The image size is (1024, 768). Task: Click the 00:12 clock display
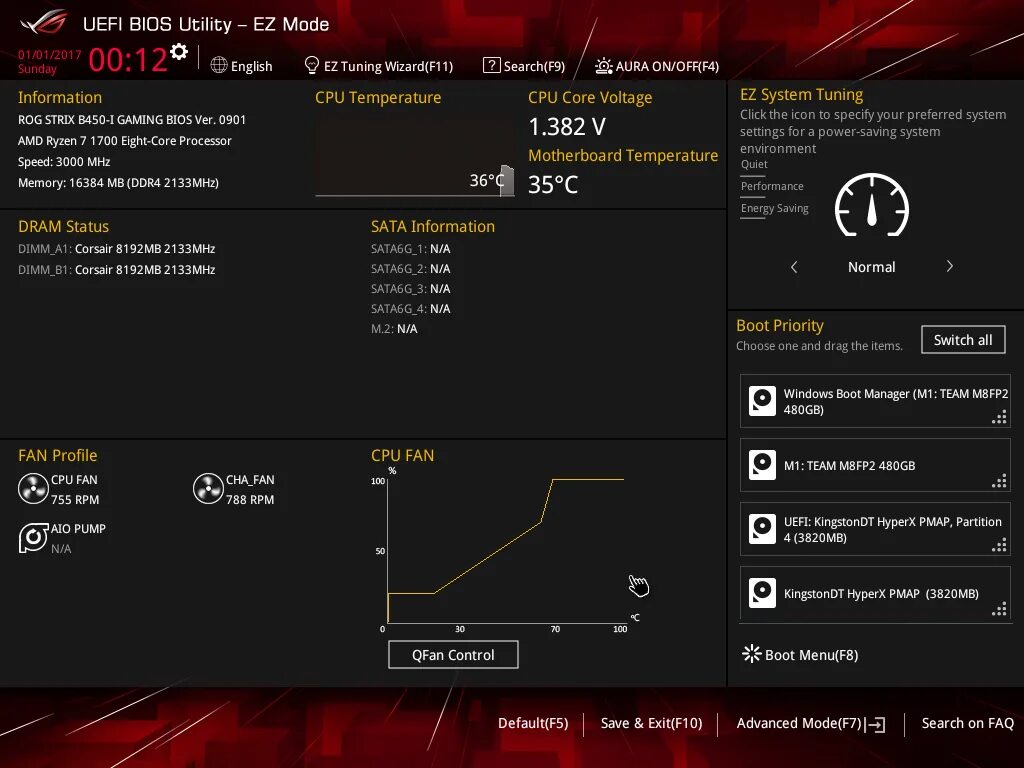tap(128, 59)
